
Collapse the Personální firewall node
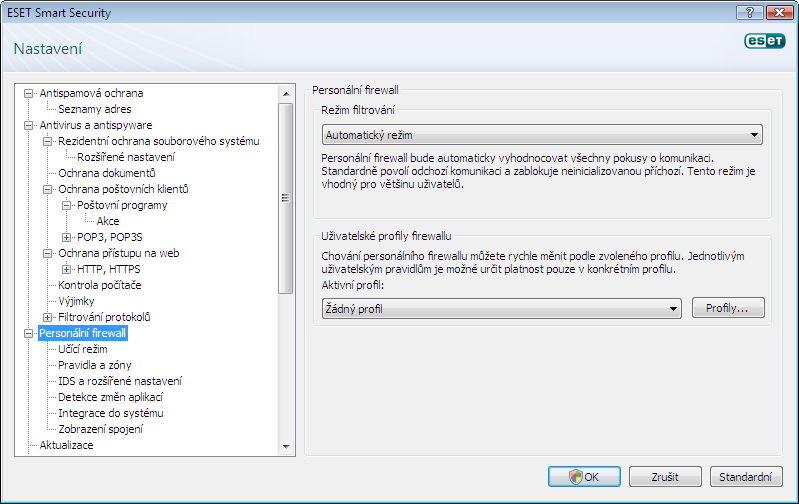(29, 333)
